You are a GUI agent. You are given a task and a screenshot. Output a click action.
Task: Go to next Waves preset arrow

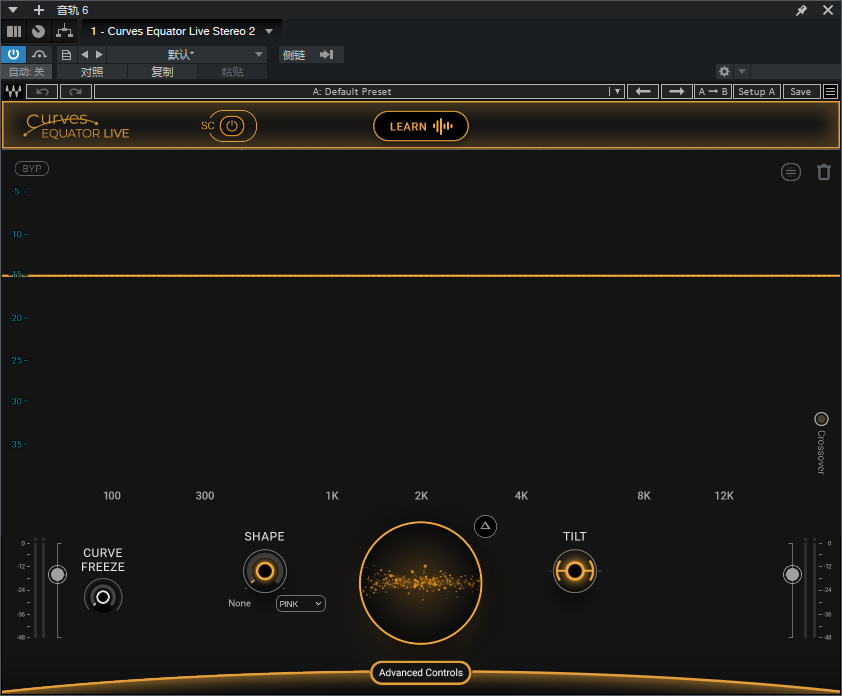click(x=677, y=92)
